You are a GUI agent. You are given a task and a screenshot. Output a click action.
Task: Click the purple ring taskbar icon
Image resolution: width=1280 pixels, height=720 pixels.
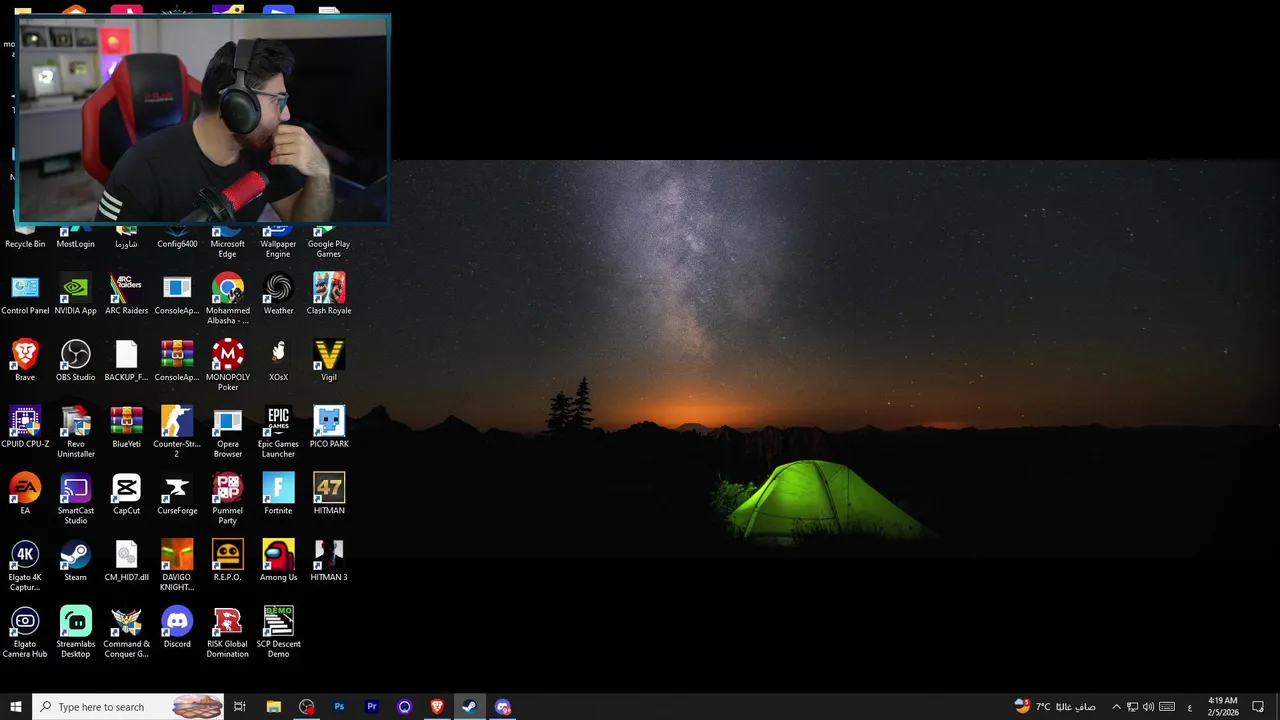(x=404, y=707)
